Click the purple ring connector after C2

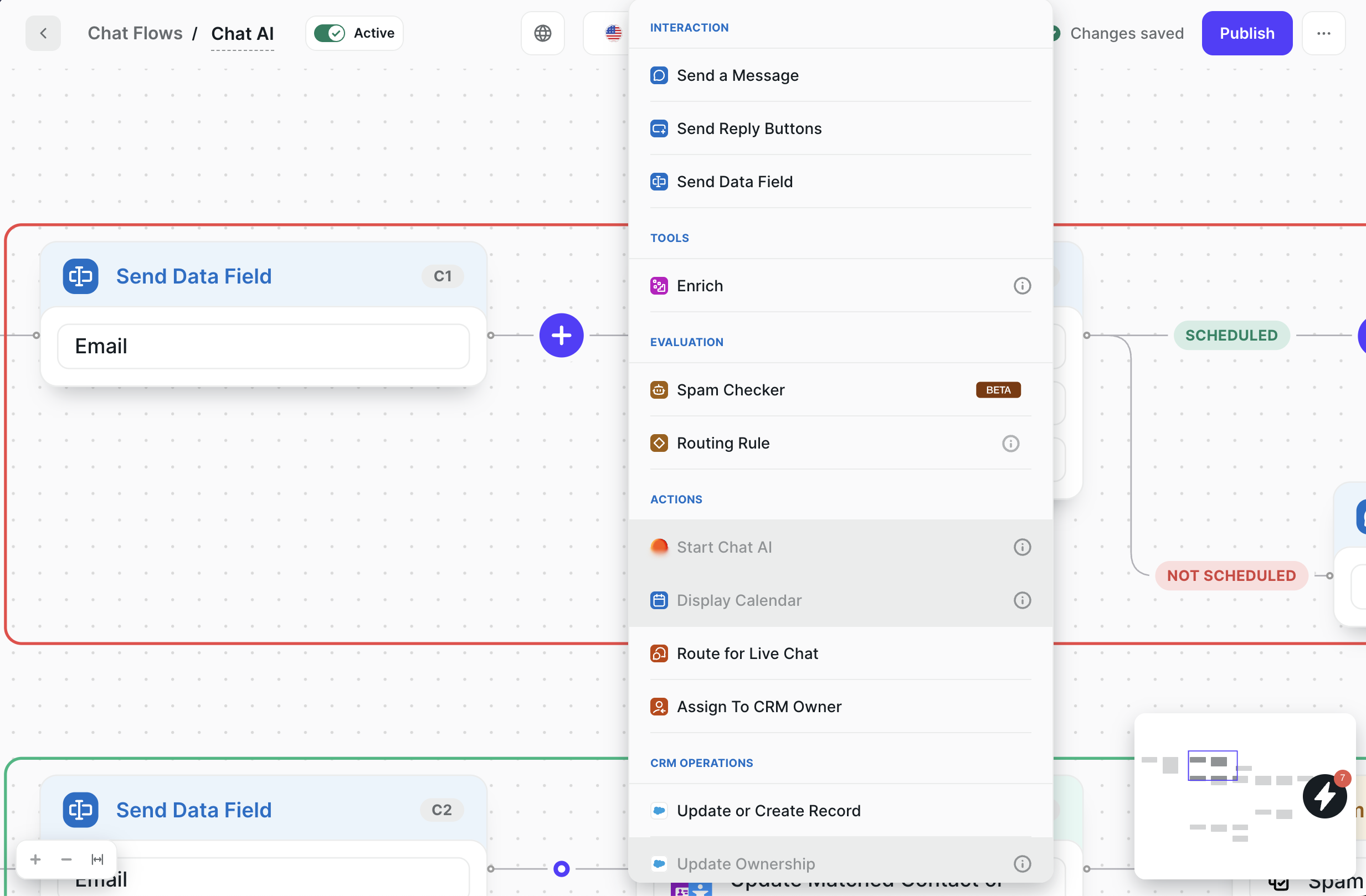(561, 869)
